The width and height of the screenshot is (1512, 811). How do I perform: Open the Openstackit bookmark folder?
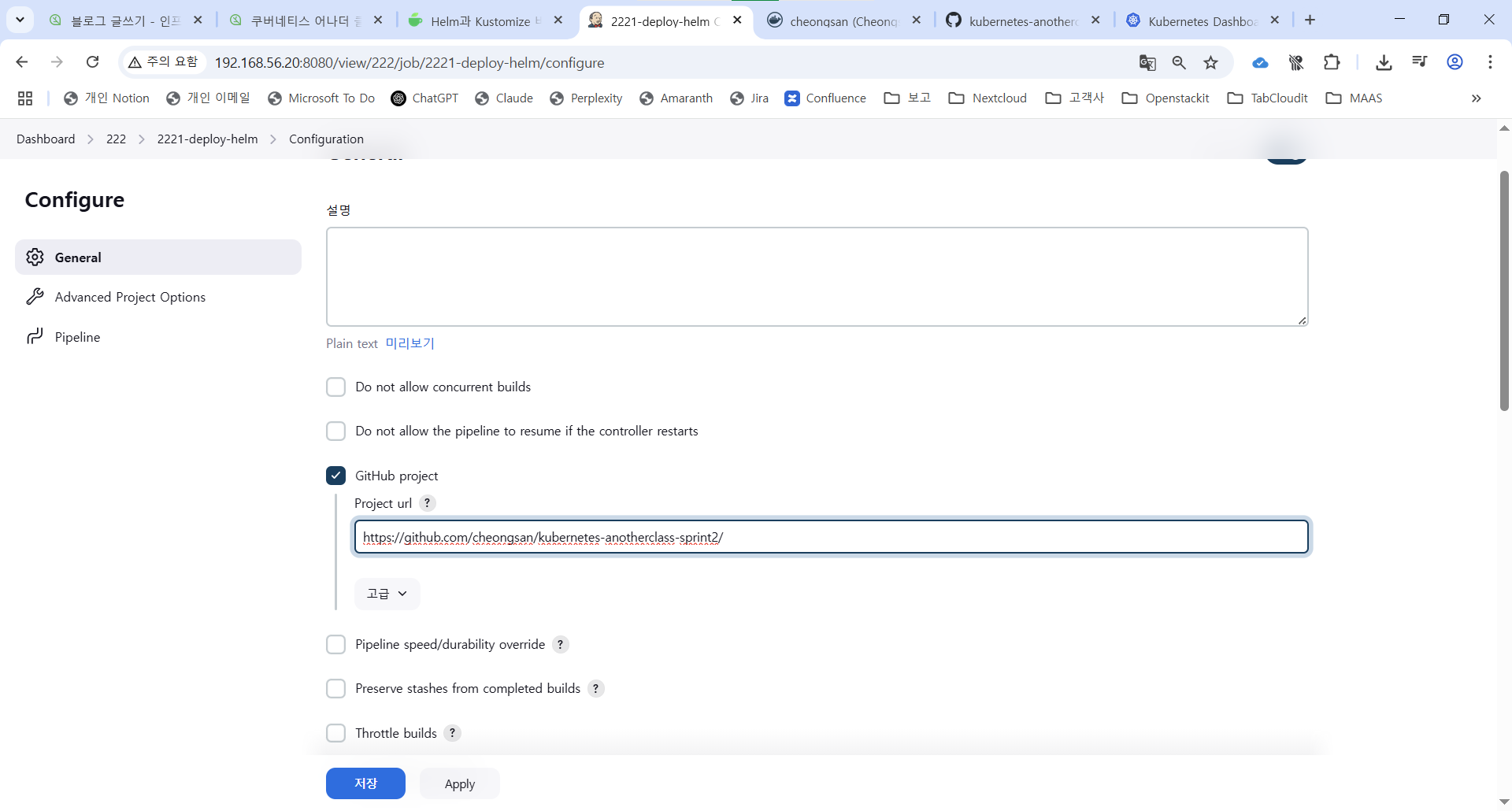tap(1165, 98)
